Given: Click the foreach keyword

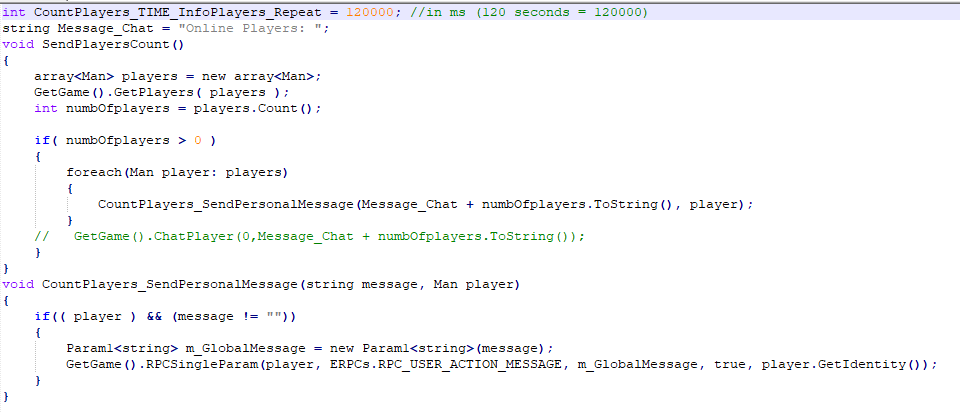Looking at the screenshot, I should click(x=94, y=172).
